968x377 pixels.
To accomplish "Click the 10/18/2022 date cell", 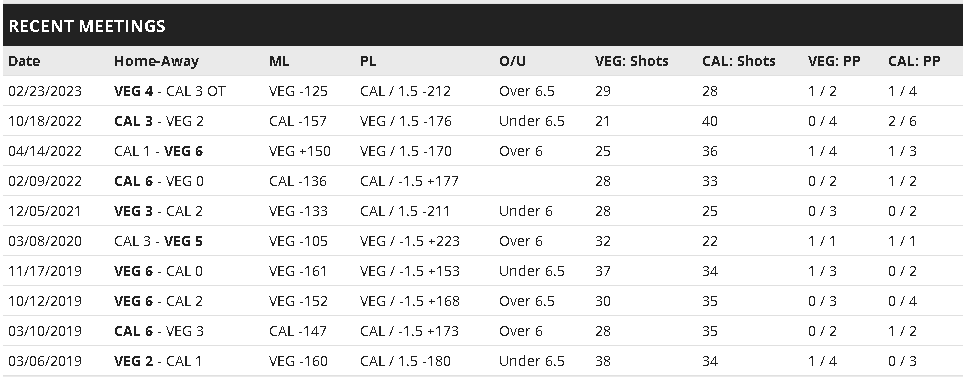I will tap(45, 121).
